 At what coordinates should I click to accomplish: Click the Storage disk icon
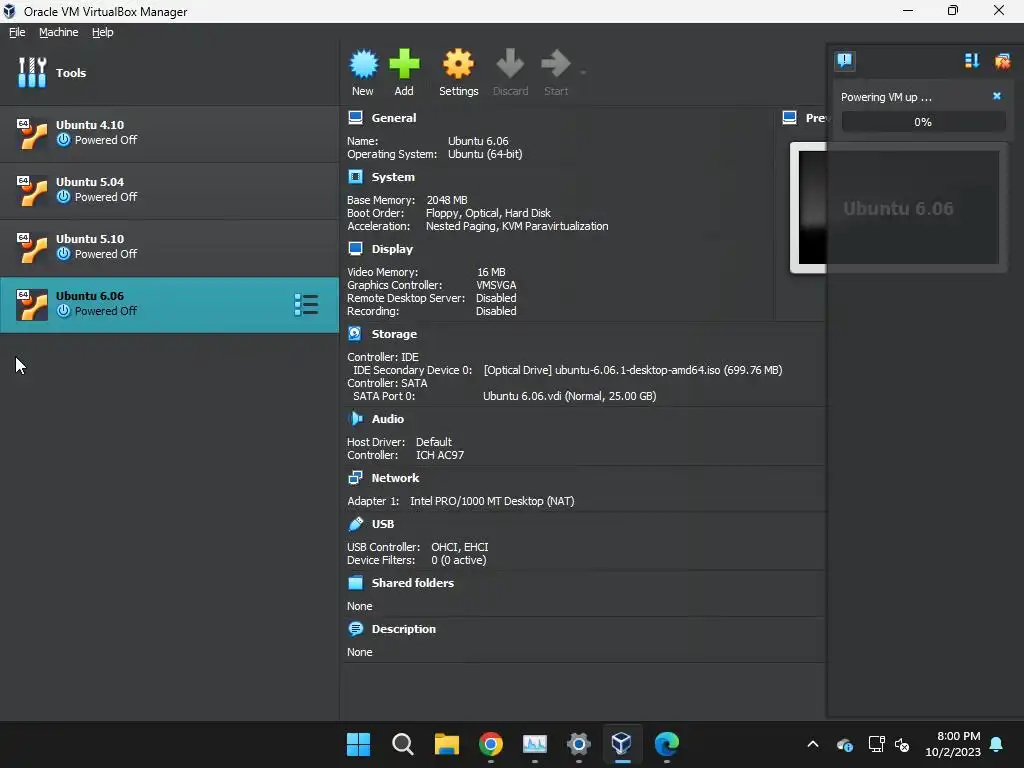click(355, 333)
